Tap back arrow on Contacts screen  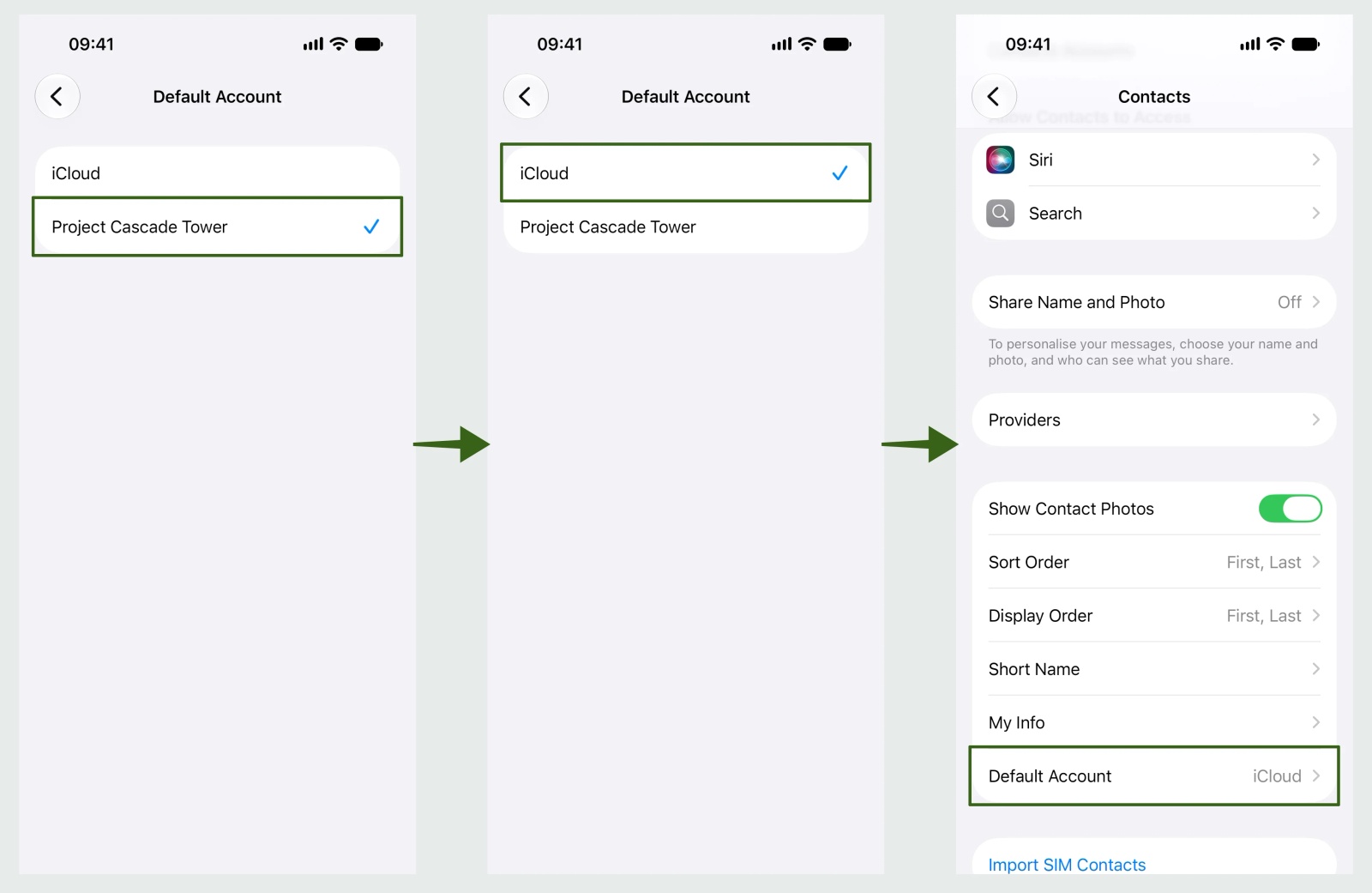point(994,96)
